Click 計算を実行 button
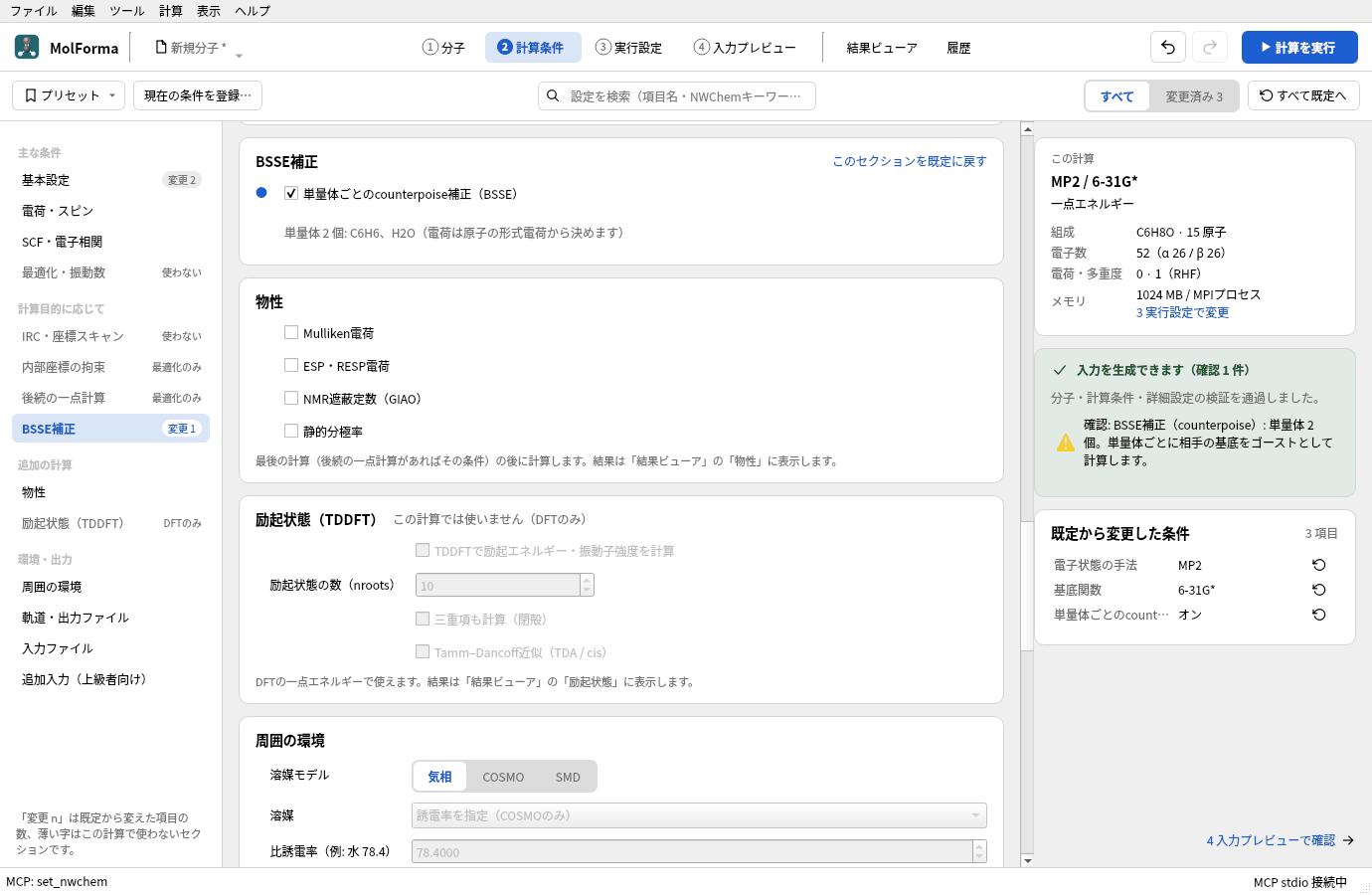1372x895 pixels. 1299,47
